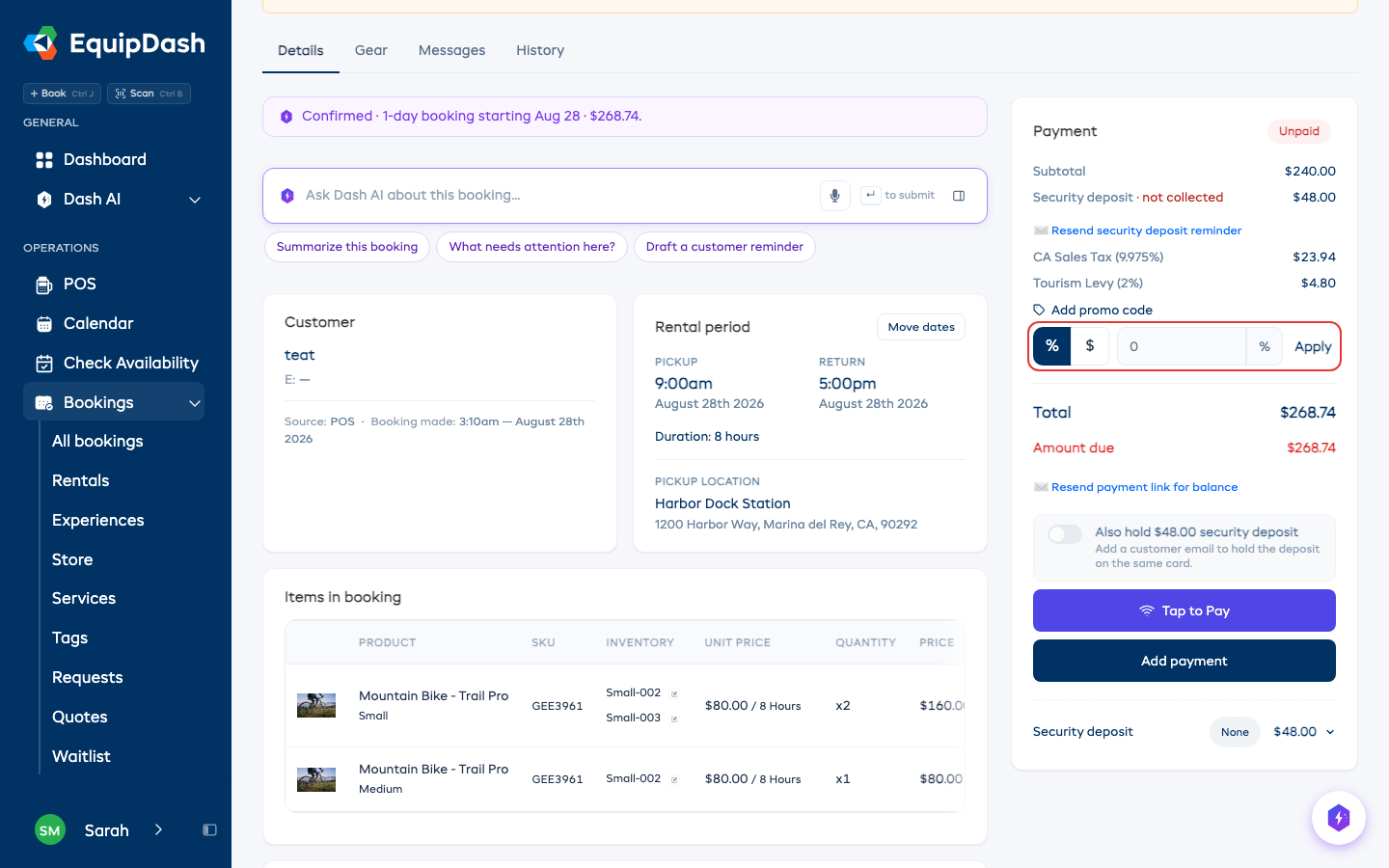
Task: Click the Add payment button
Action: tap(1185, 661)
